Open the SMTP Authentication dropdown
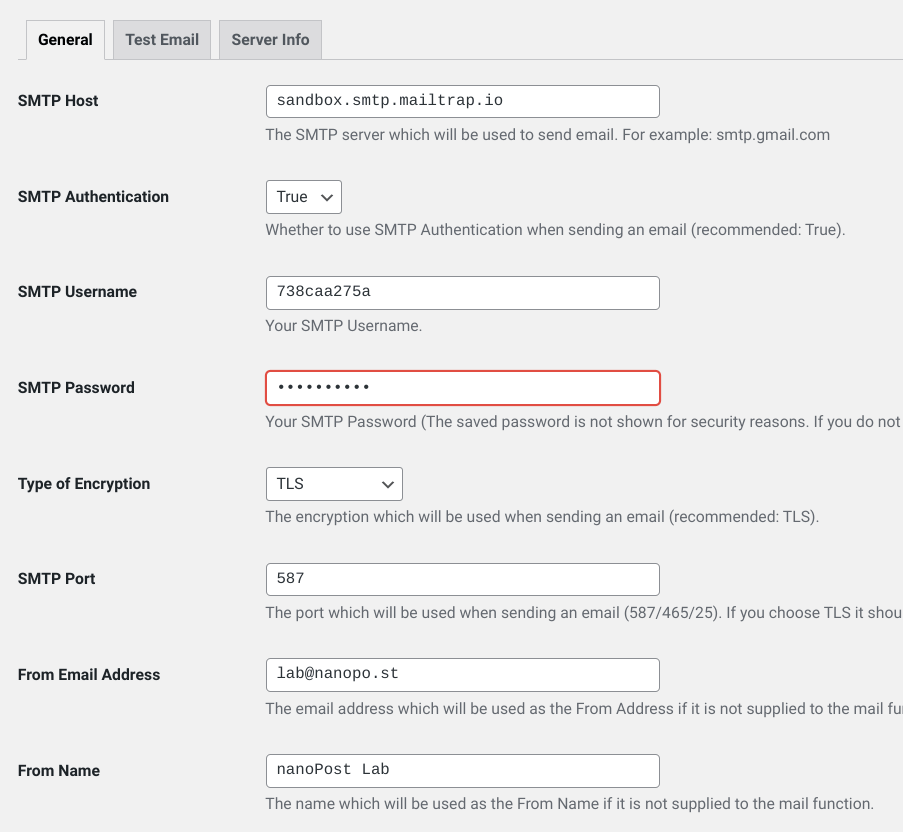This screenshot has height=832, width=903. tap(303, 197)
